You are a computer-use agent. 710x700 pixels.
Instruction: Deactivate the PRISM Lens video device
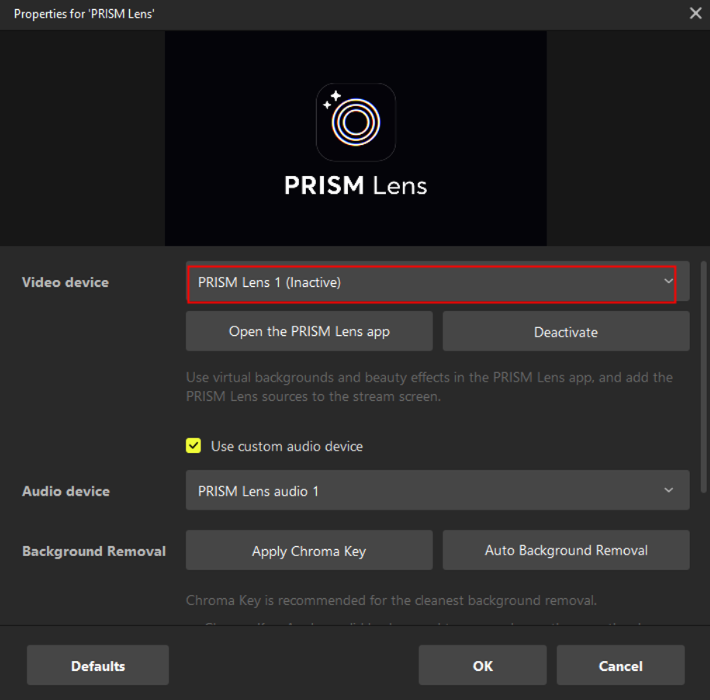pyautogui.click(x=565, y=332)
